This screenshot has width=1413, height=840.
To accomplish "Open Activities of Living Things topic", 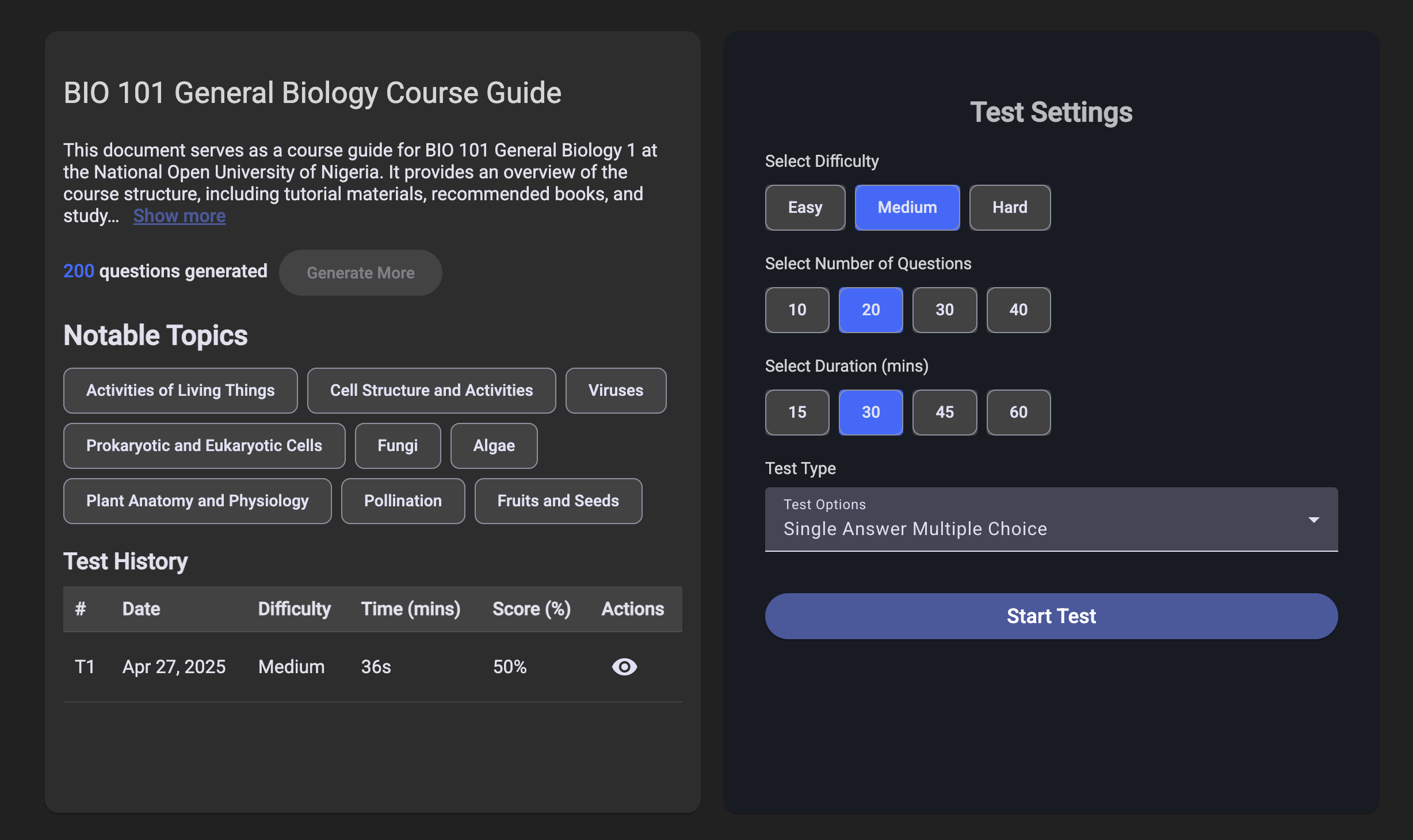I will (x=180, y=391).
